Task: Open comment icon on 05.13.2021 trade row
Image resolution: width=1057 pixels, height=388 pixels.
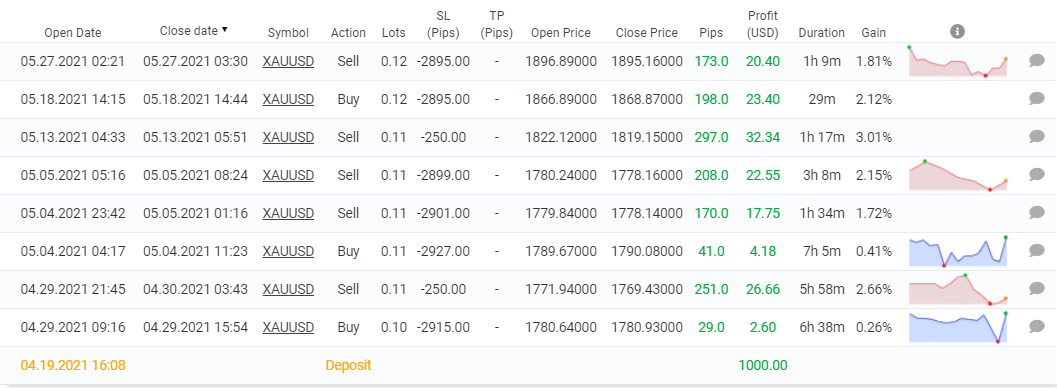Action: click(x=1037, y=137)
